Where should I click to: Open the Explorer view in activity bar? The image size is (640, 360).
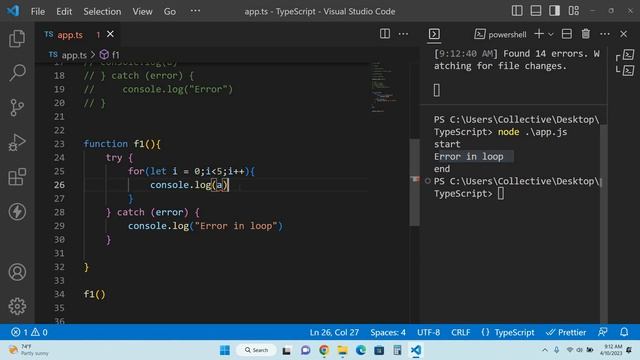(17, 39)
